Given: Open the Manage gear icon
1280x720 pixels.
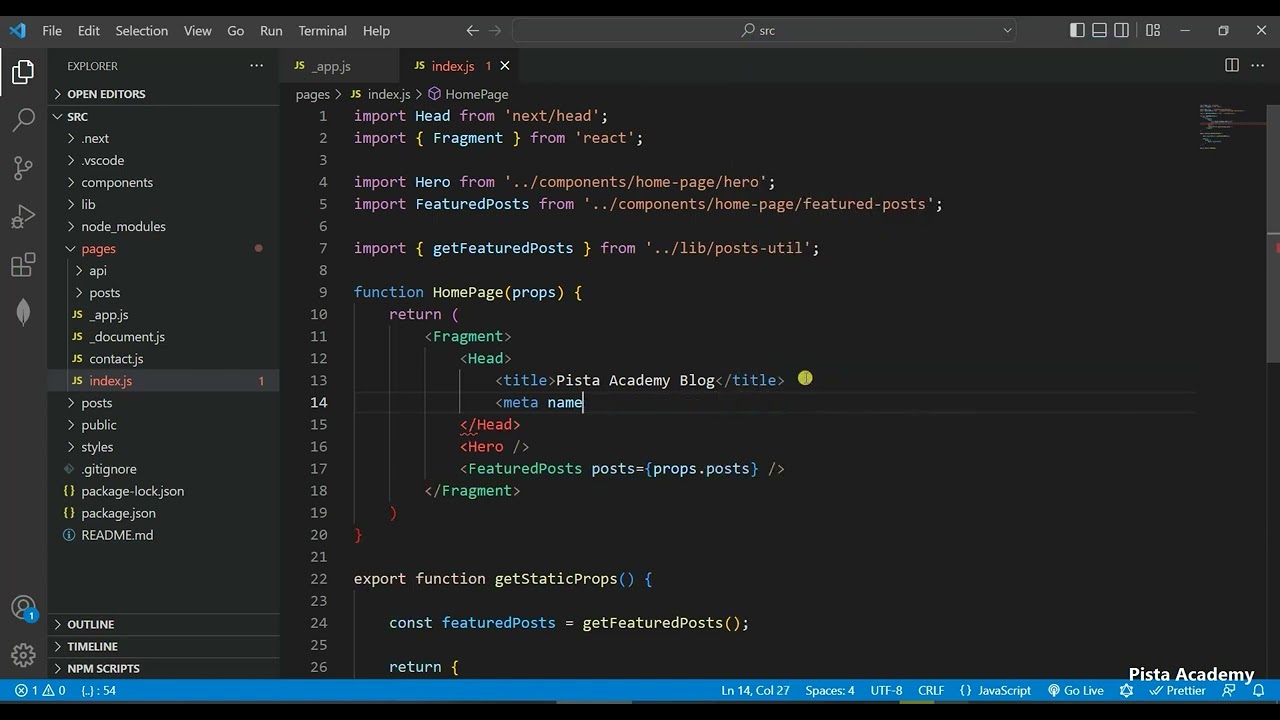Looking at the screenshot, I should (x=23, y=656).
